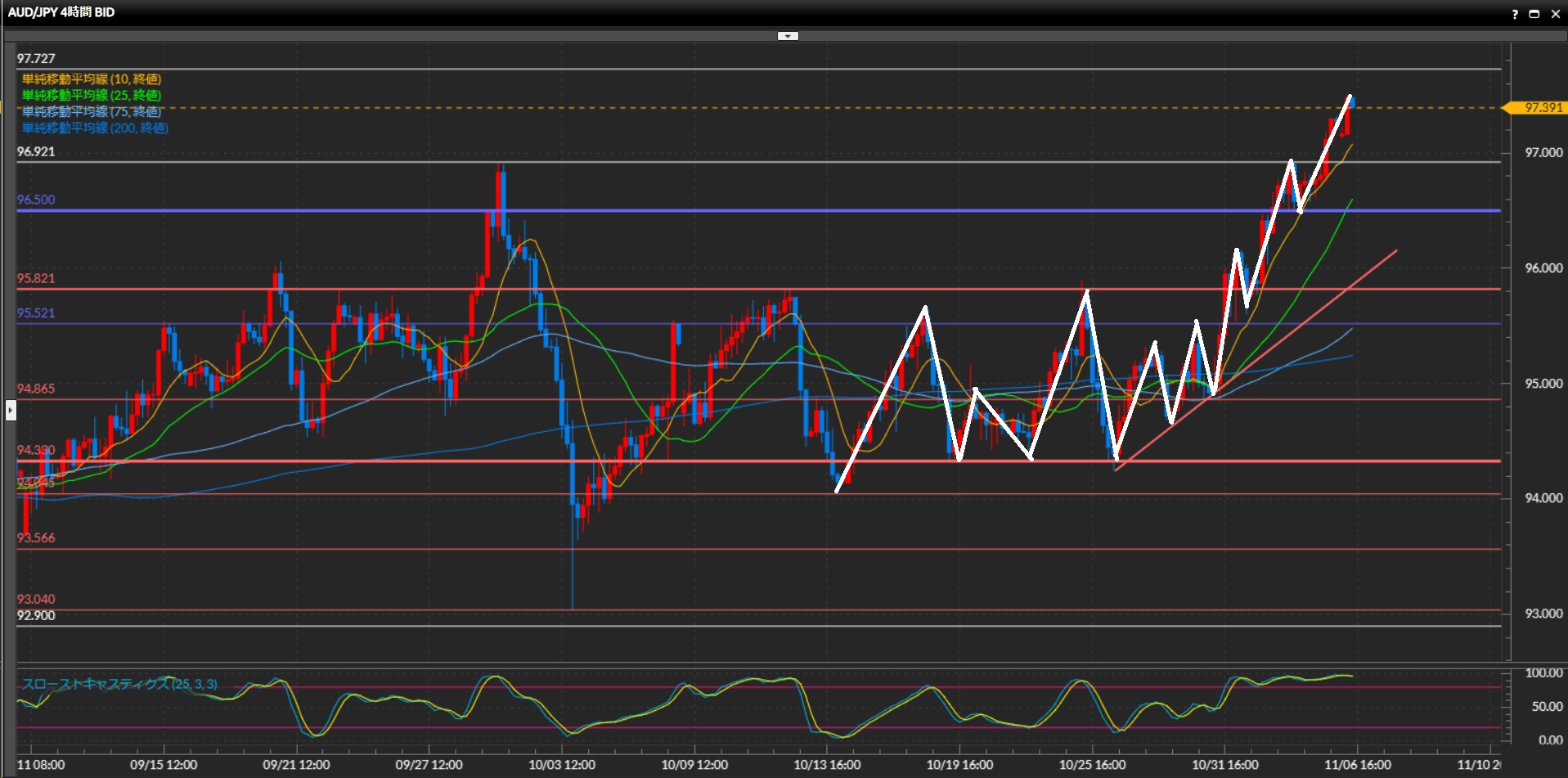1568x778 pixels.
Task: Select the 96.500 blue horizontal line label
Action: coord(36,200)
